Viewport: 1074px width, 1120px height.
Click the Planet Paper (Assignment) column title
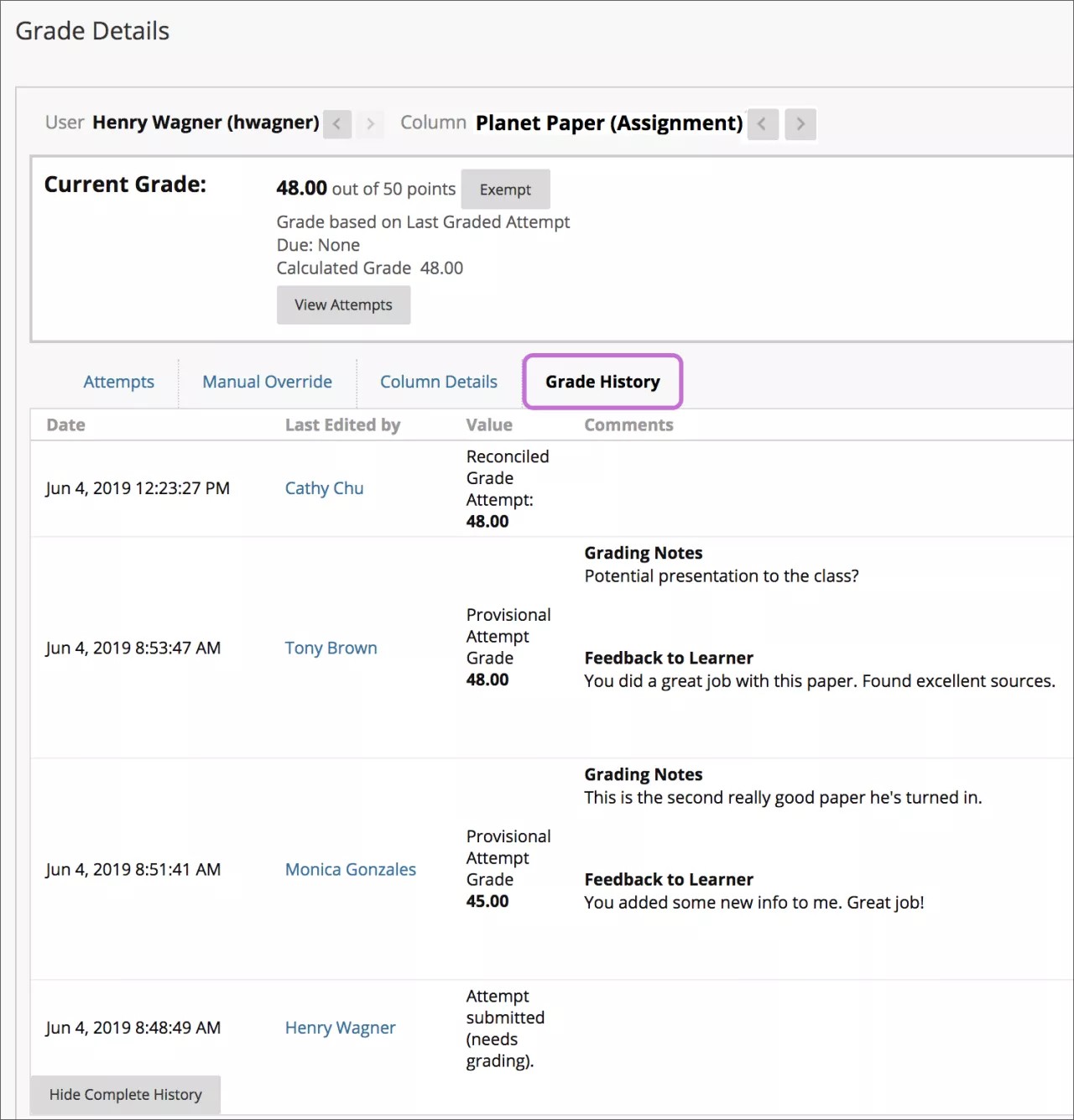(608, 123)
